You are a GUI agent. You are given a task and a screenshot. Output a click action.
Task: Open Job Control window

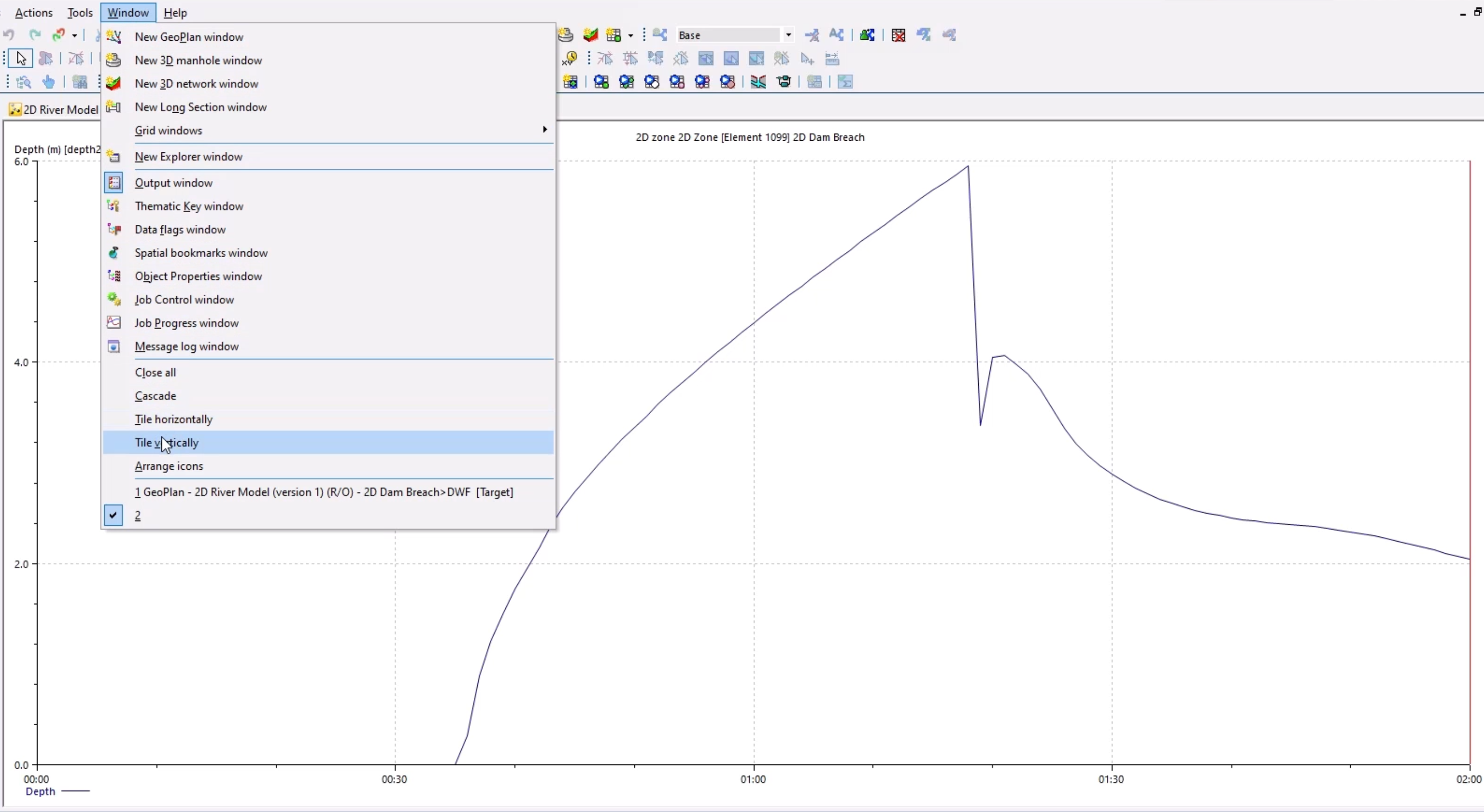click(x=184, y=299)
